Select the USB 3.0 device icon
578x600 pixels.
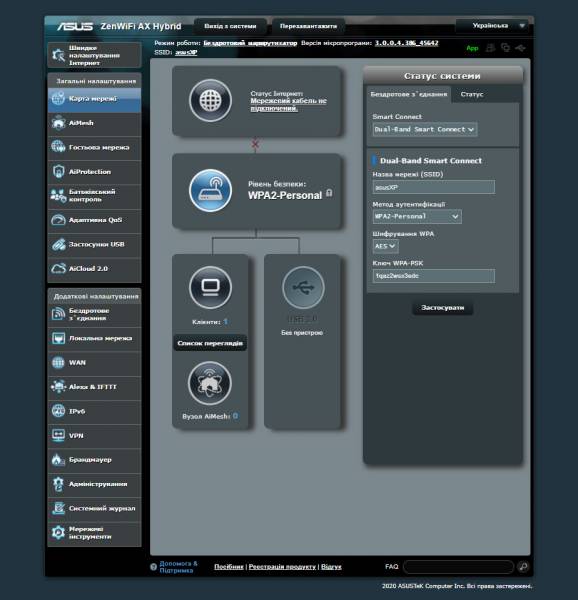tap(303, 287)
